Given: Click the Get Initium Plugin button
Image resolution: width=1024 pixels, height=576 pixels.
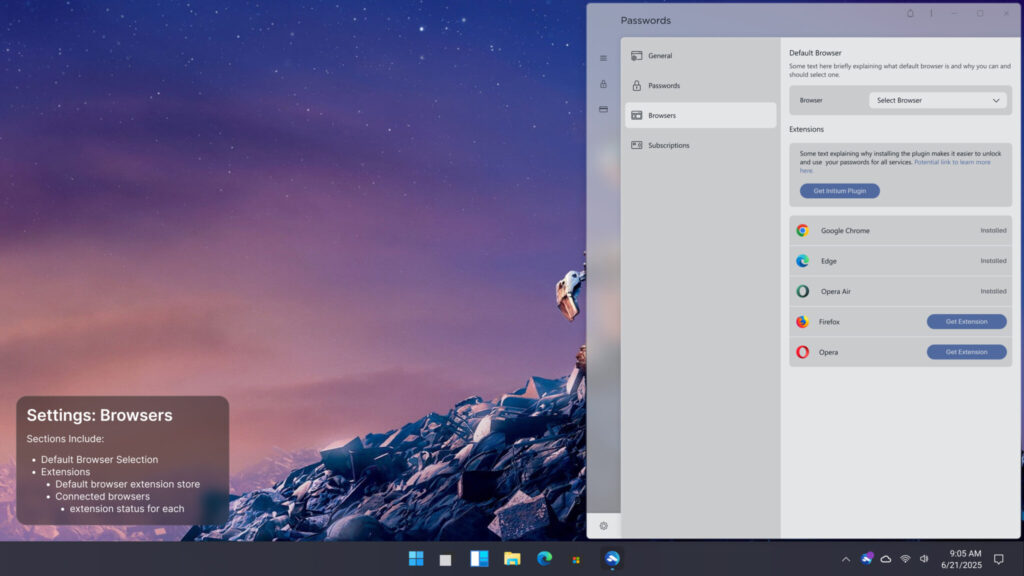Looking at the screenshot, I should coord(839,191).
